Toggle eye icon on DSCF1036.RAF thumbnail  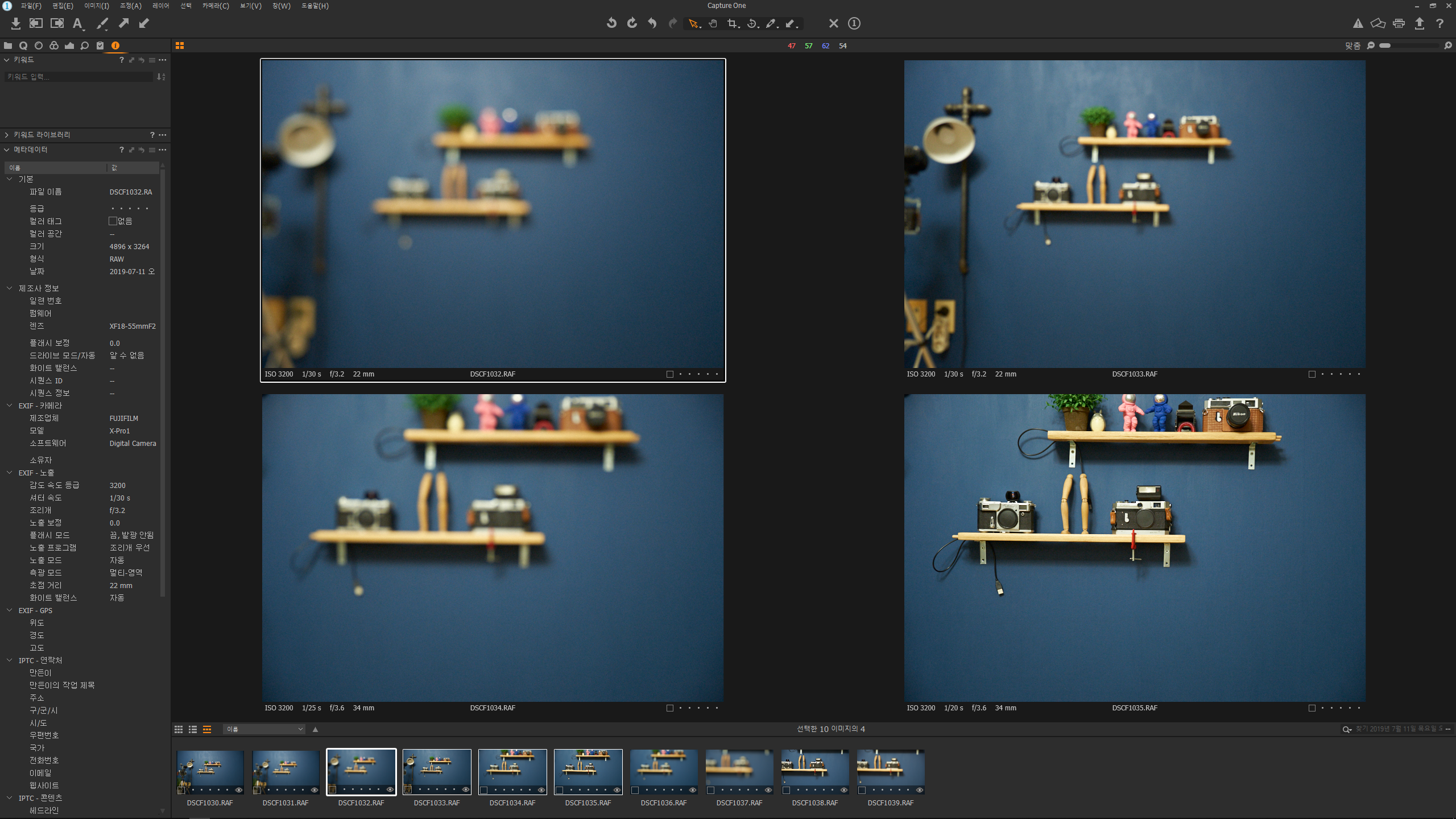tap(693, 790)
